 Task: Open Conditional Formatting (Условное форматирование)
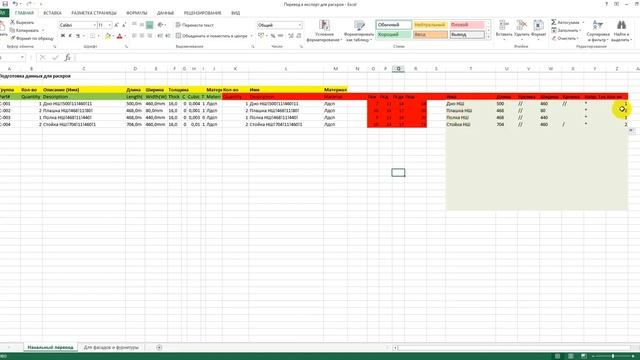[324, 31]
